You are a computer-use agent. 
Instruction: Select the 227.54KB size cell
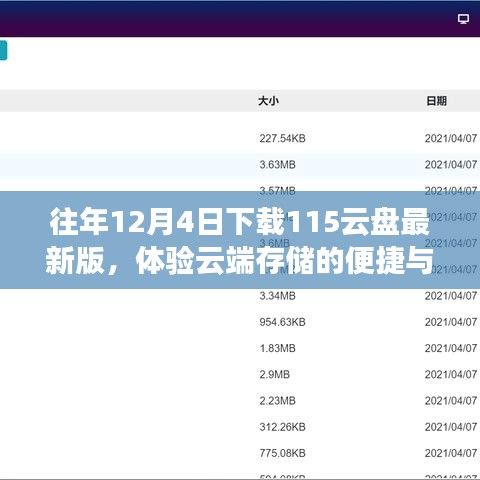coord(282,138)
